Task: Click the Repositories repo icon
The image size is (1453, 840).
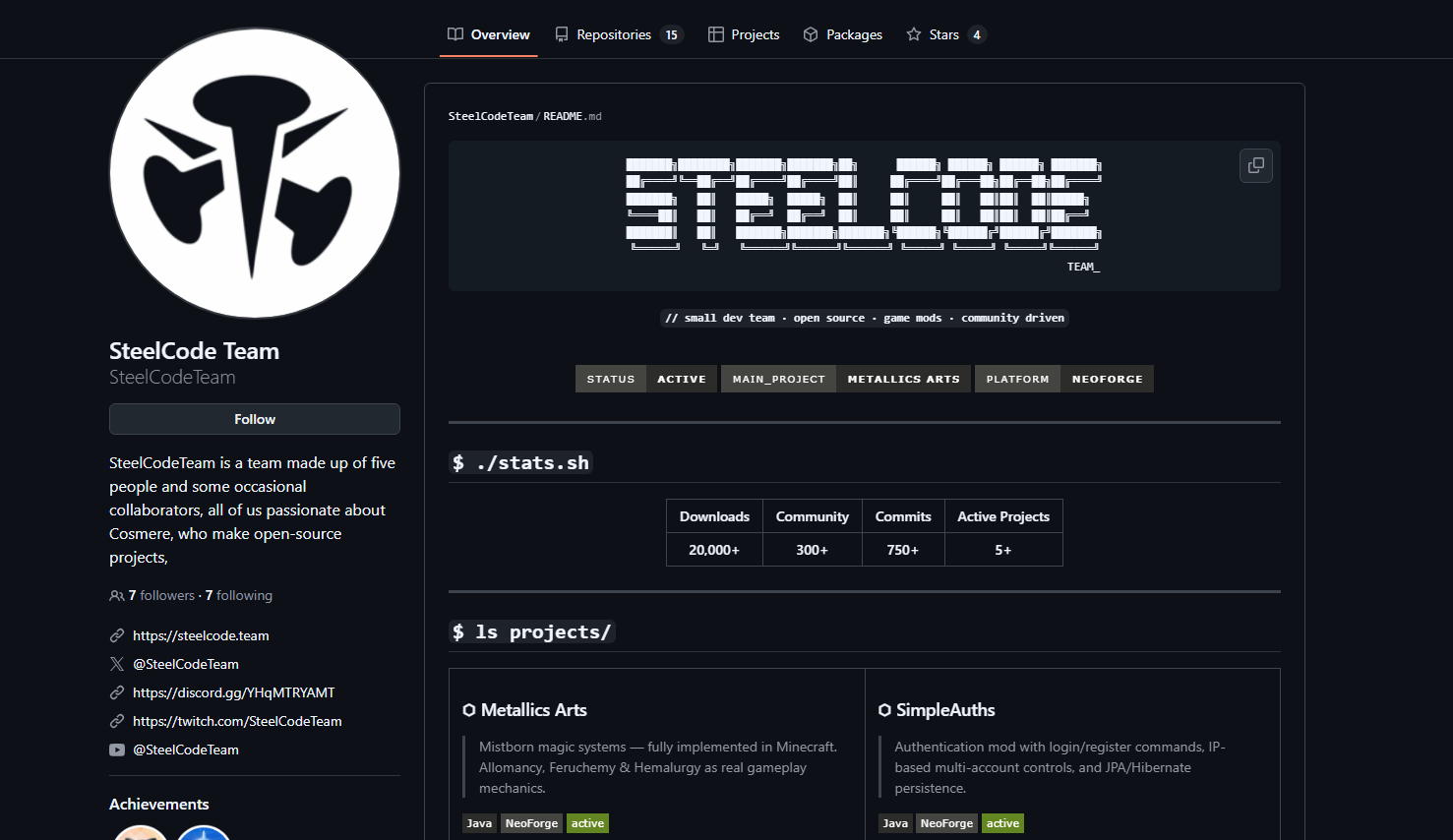Action: [x=562, y=34]
